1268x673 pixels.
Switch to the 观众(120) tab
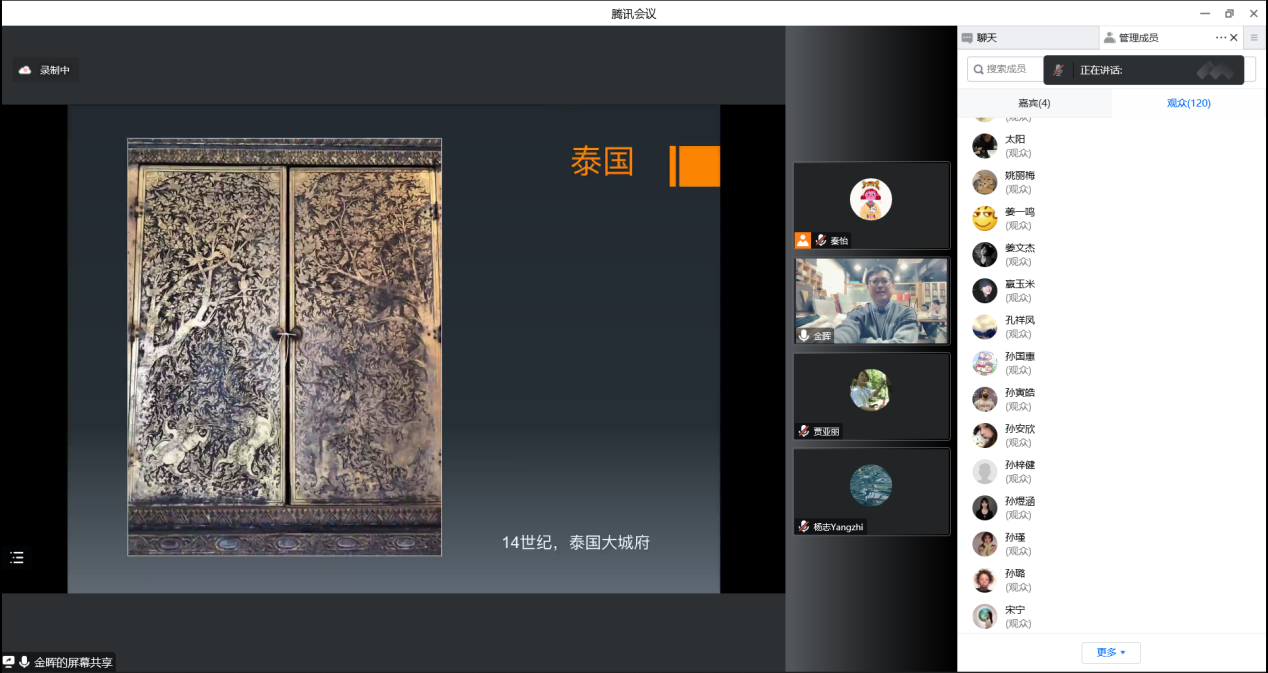[1188, 103]
